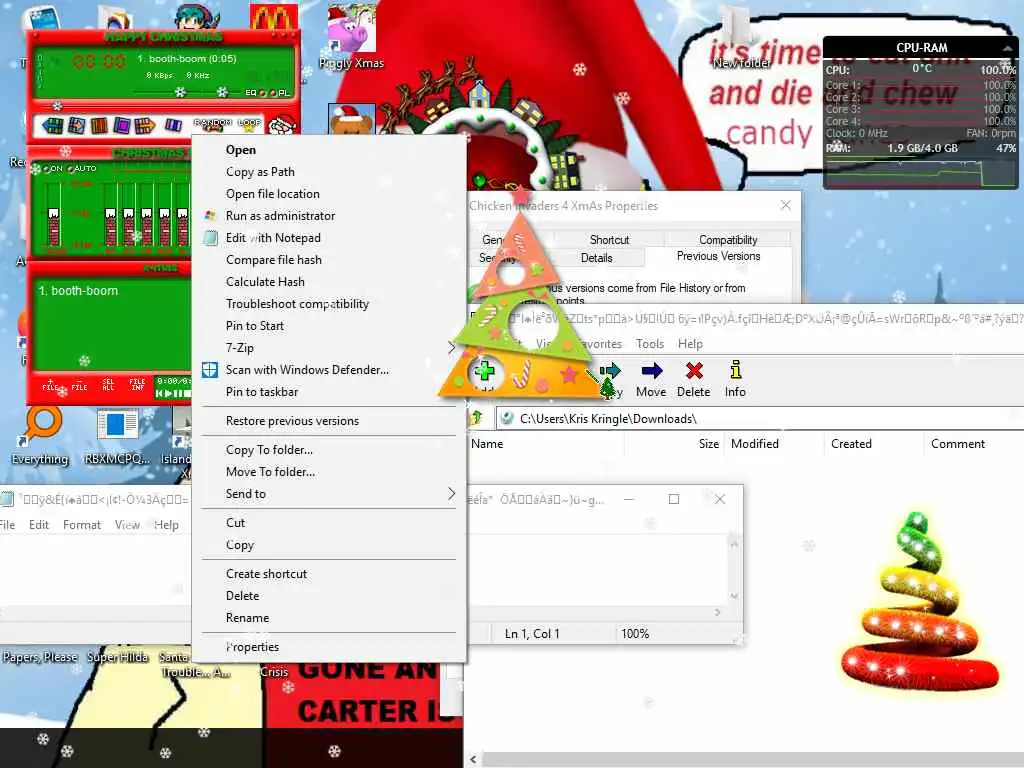Sort by Size column in 7-Zip

point(675,443)
